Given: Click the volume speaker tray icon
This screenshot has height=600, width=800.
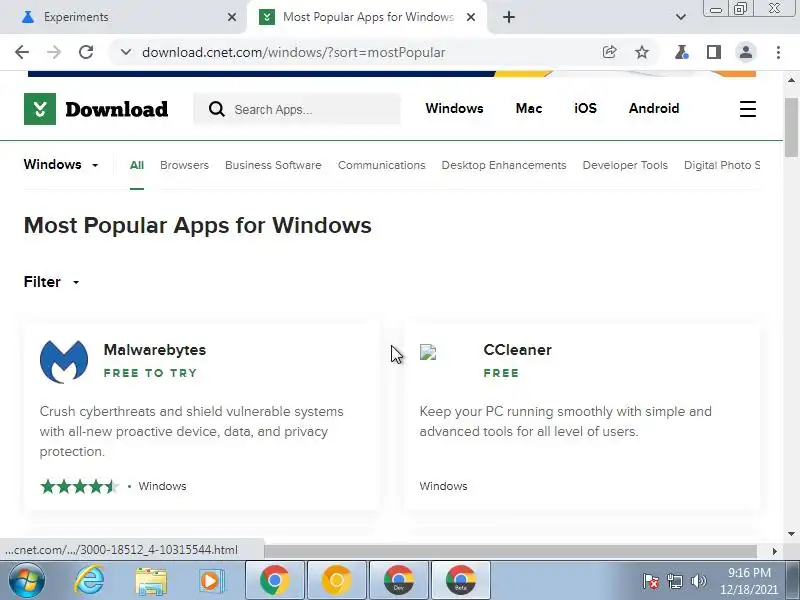Looking at the screenshot, I should (698, 581).
